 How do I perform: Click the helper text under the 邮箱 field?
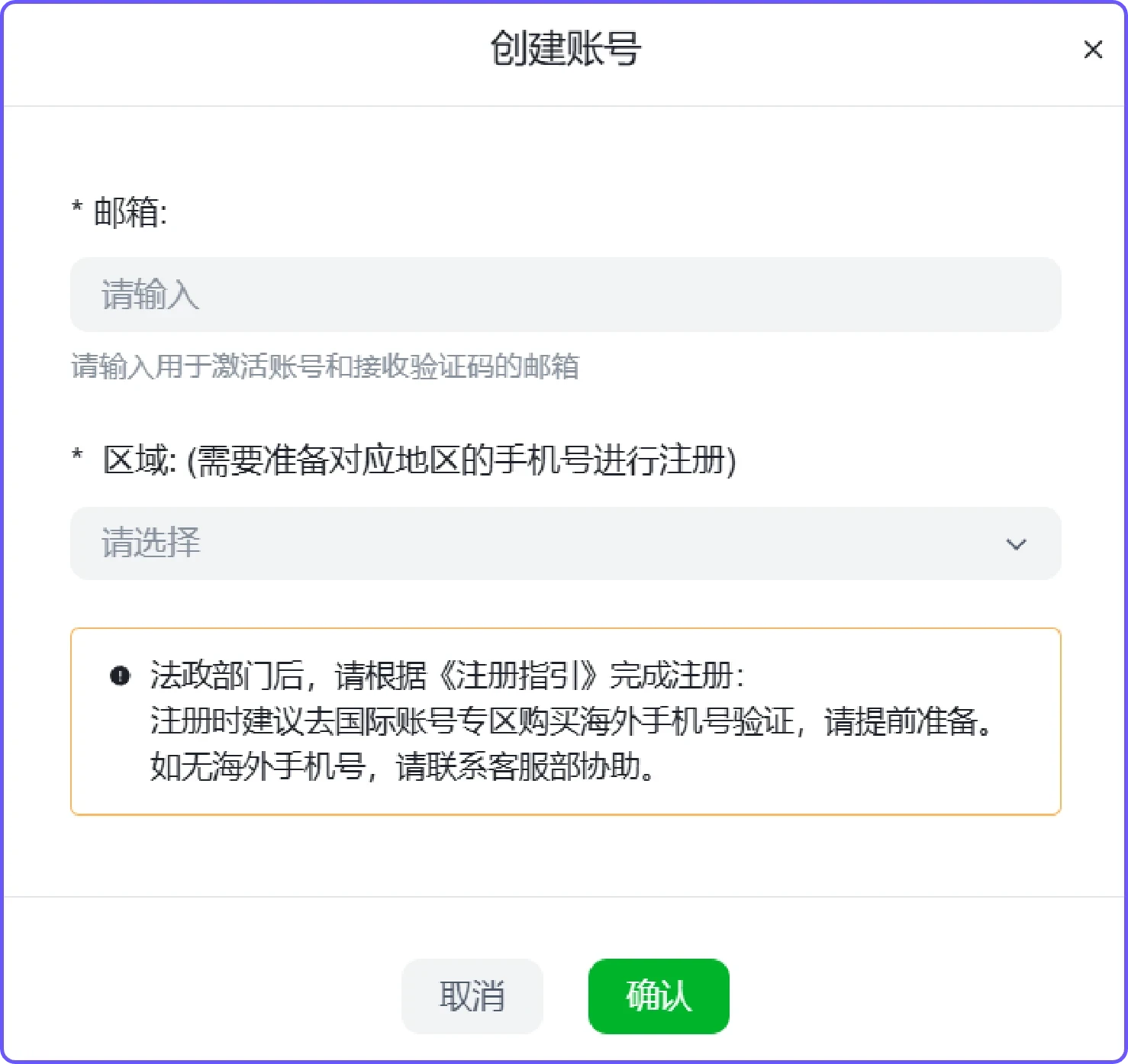click(325, 366)
